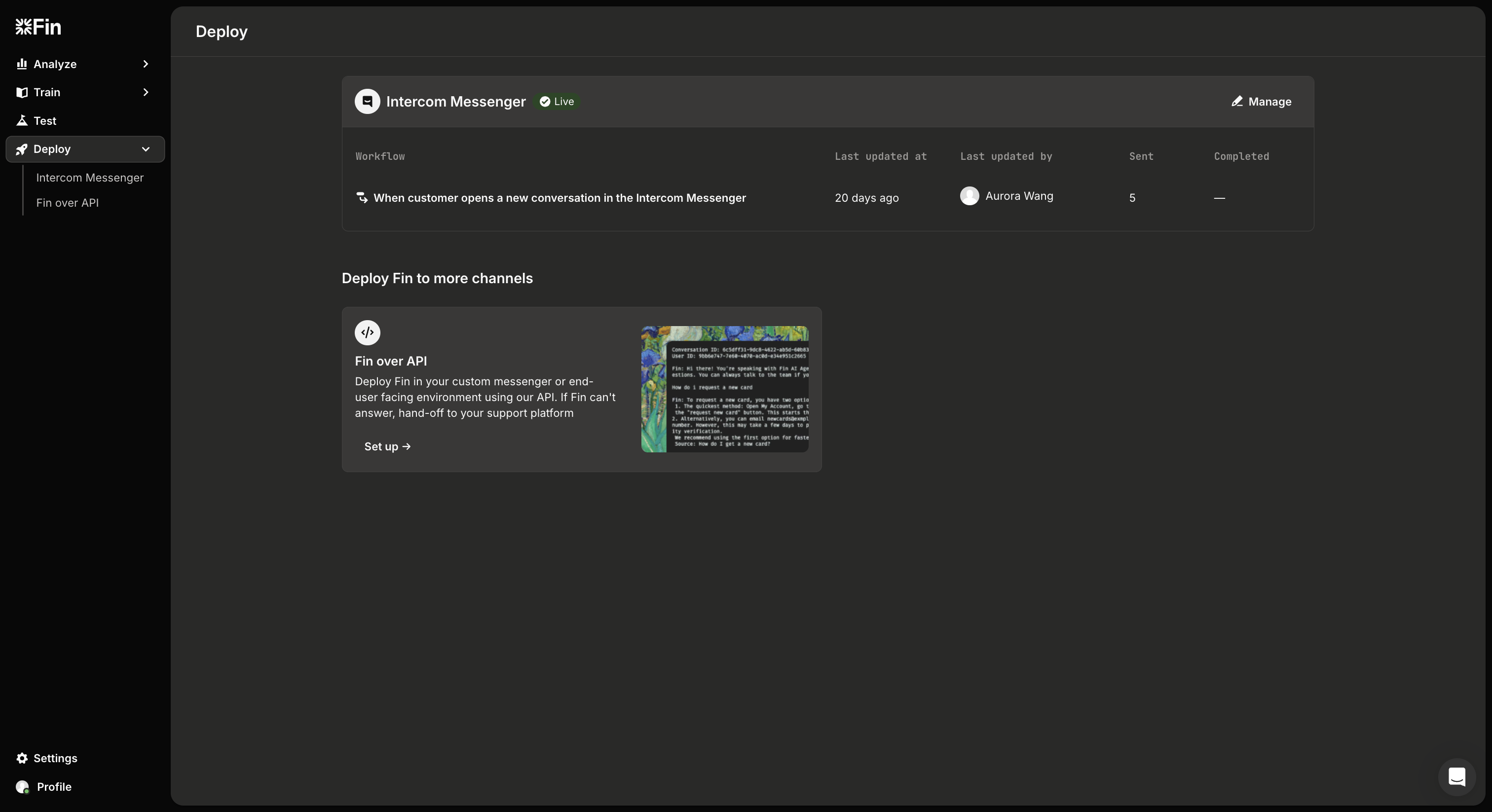Open Fin over API in the sidebar
This screenshot has width=1492, height=812.
pyautogui.click(x=67, y=203)
